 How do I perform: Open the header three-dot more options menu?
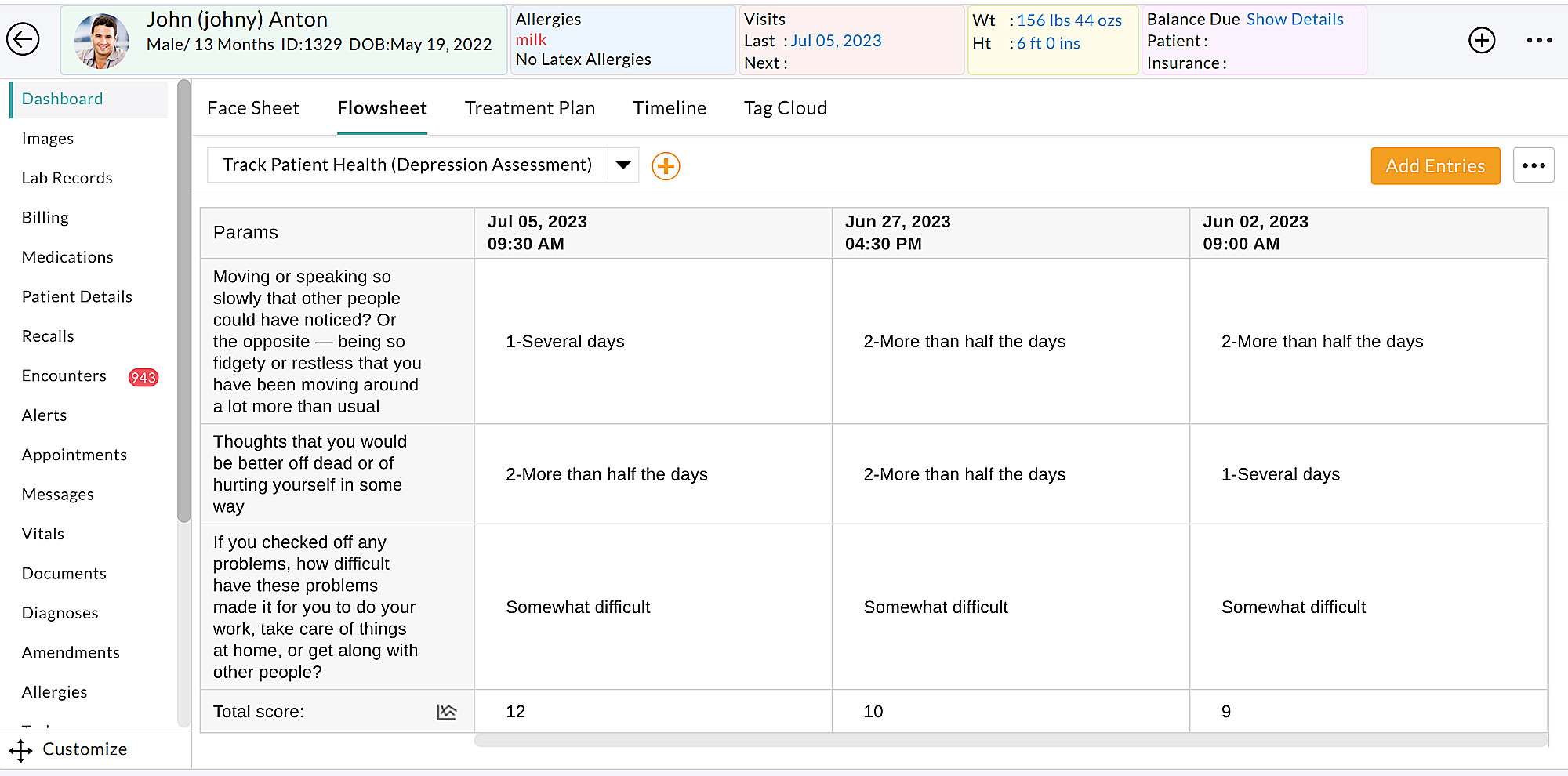1538,40
